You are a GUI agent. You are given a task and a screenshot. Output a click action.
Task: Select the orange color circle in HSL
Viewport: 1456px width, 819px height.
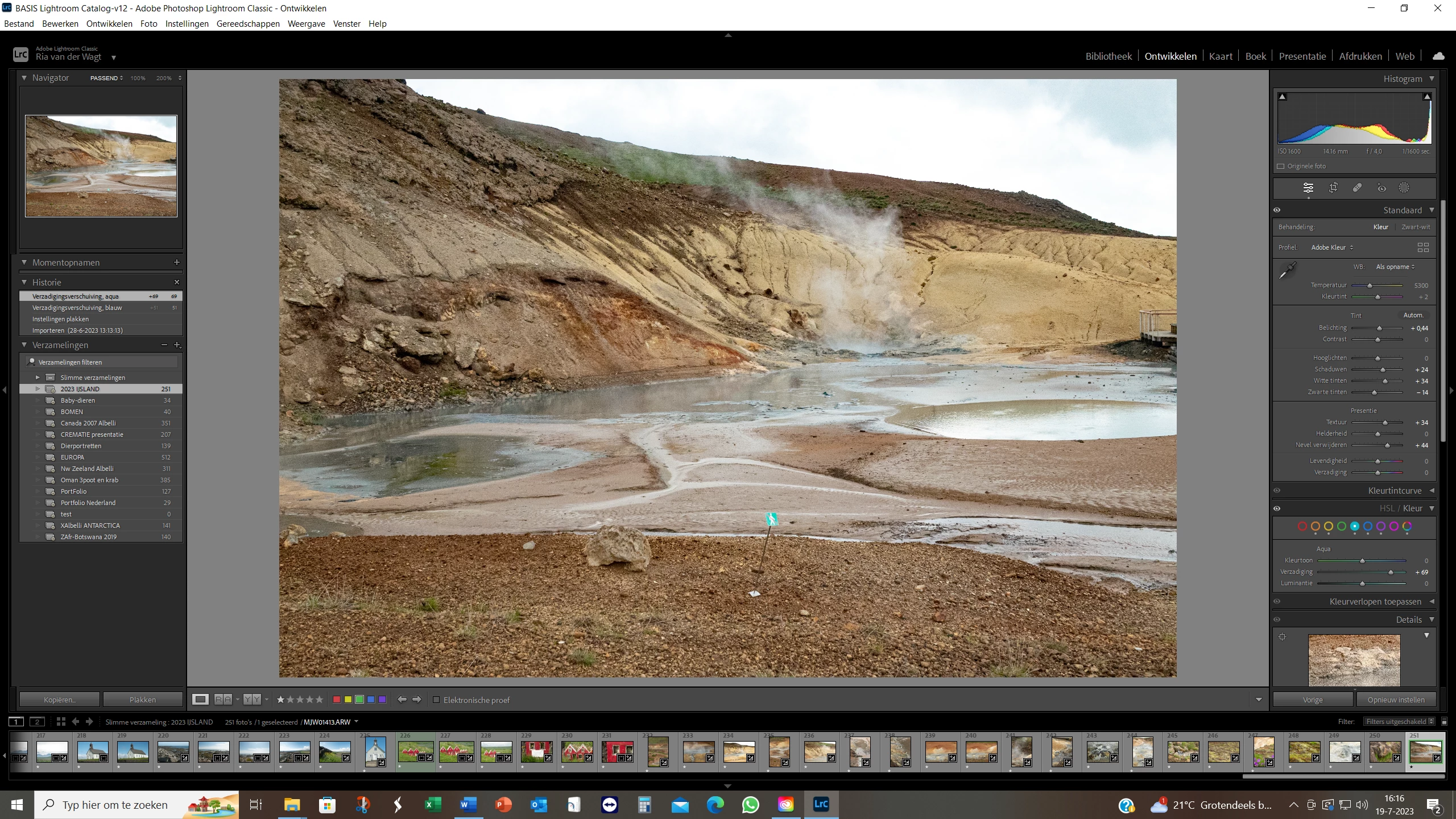pos(1316,527)
